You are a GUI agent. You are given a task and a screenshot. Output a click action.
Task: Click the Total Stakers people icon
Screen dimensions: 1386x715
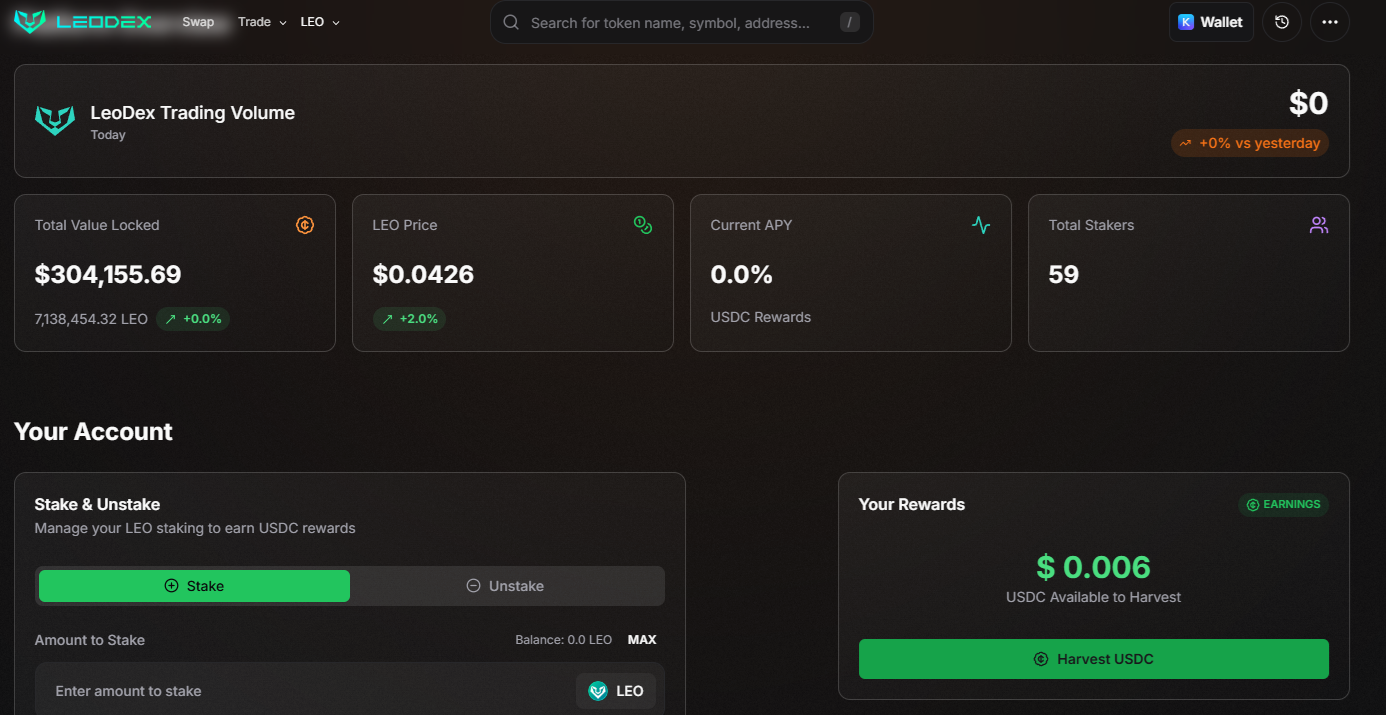tap(1319, 225)
